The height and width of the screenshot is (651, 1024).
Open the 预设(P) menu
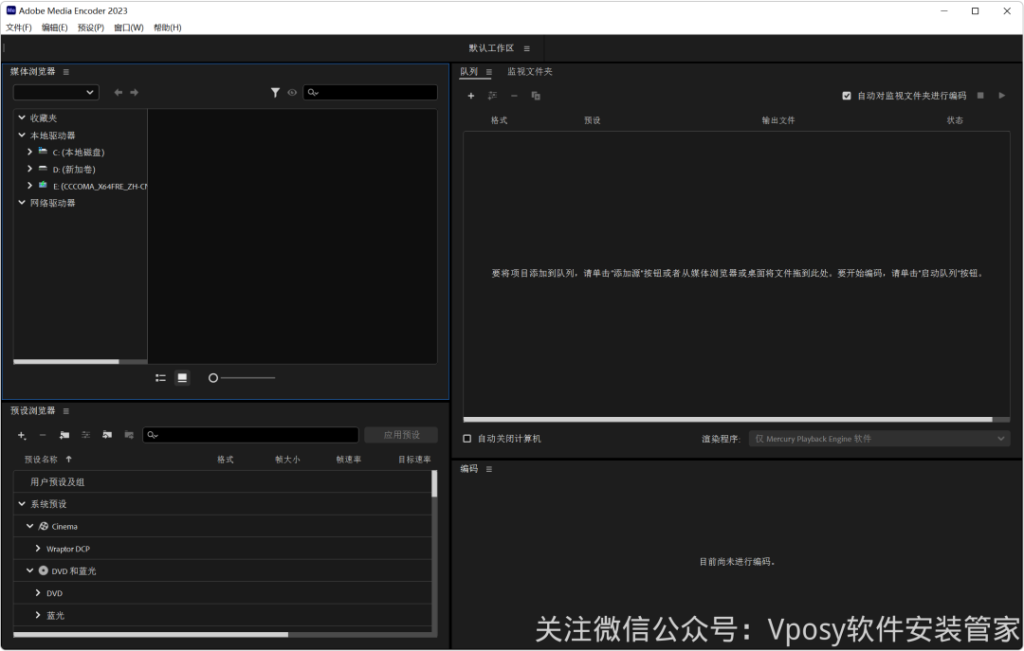point(91,27)
